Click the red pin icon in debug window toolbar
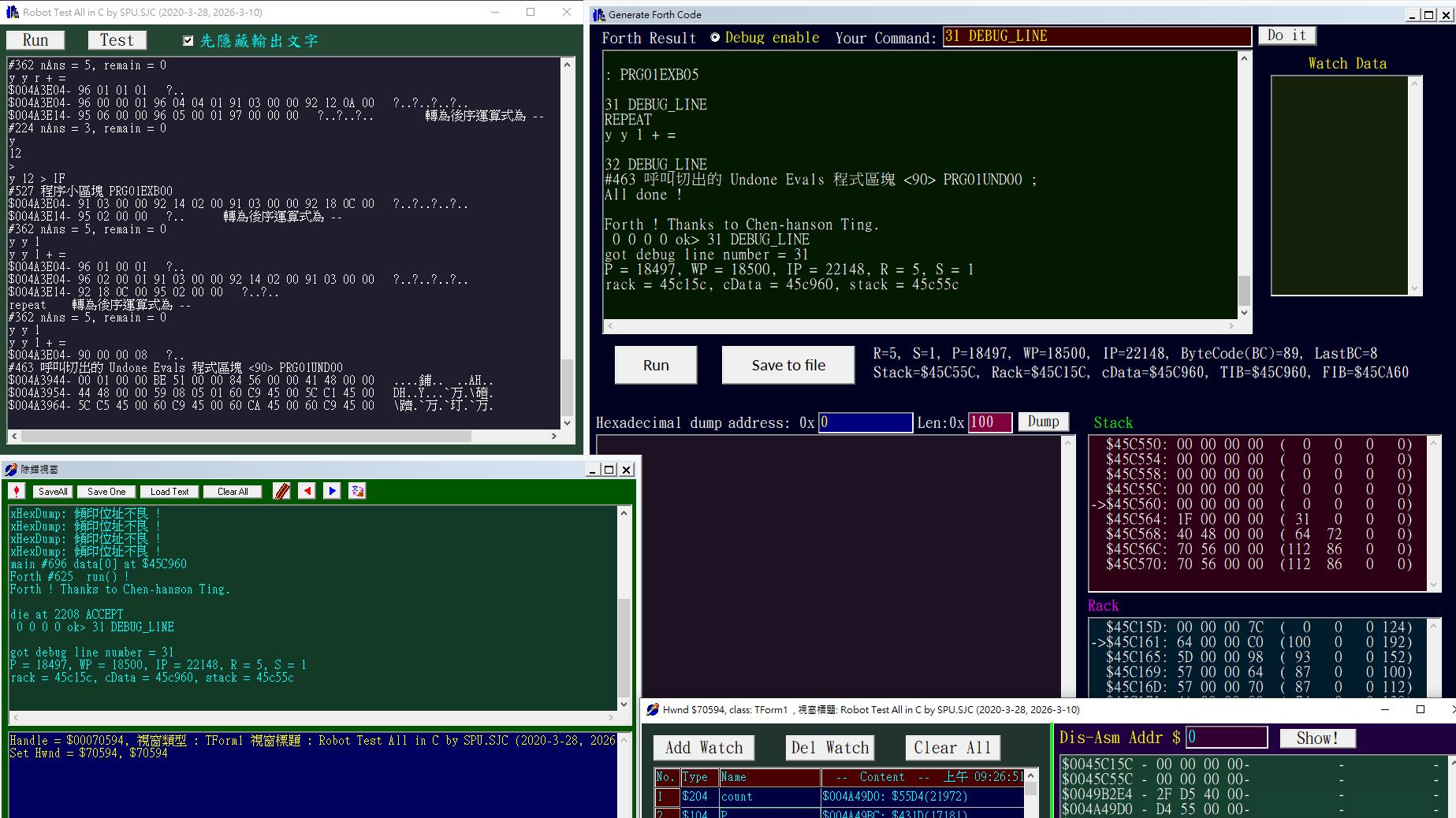 click(17, 491)
